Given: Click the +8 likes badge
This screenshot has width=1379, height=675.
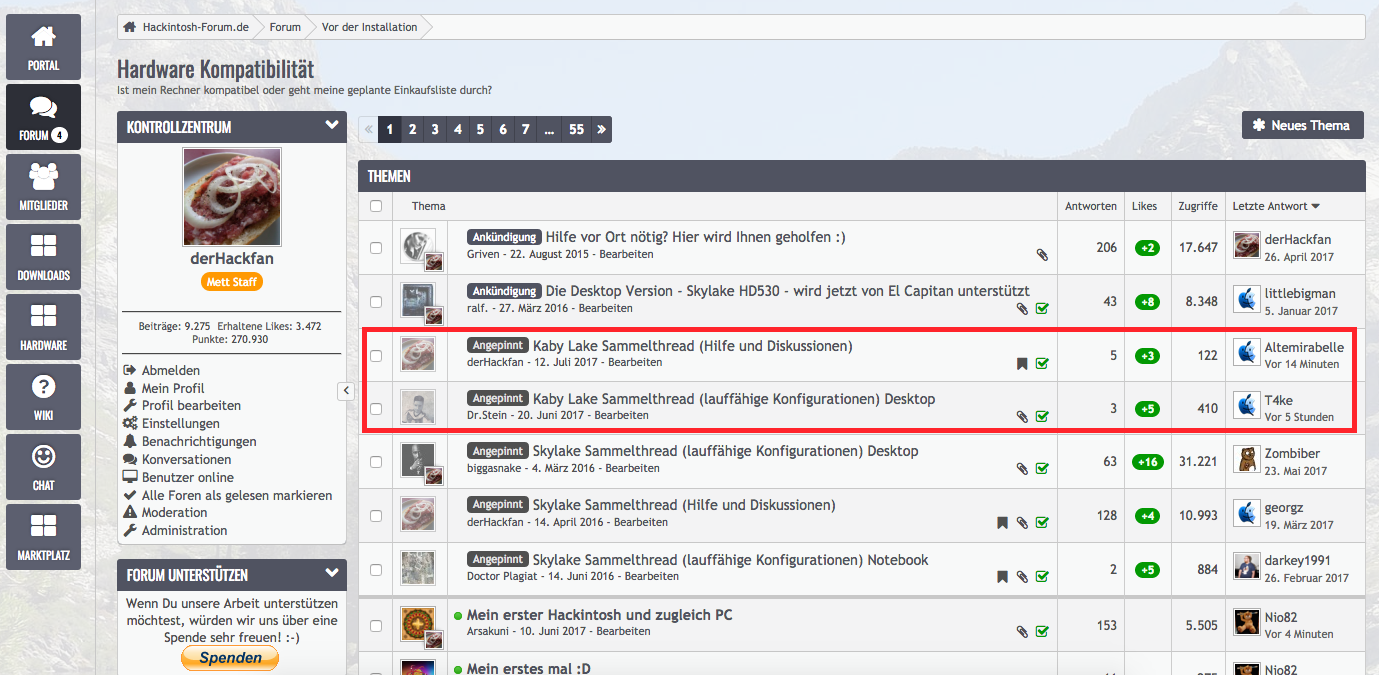Looking at the screenshot, I should click(x=1147, y=302).
